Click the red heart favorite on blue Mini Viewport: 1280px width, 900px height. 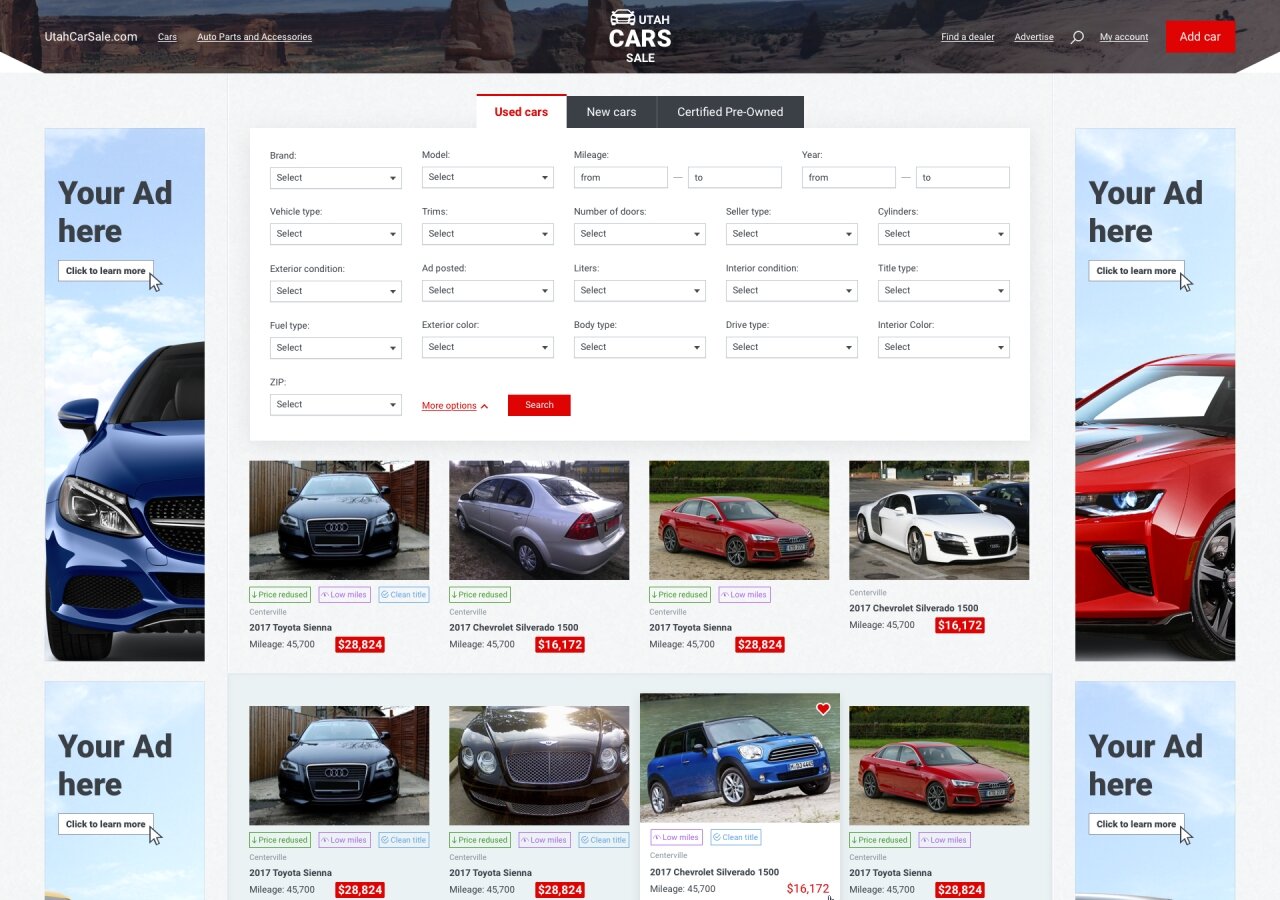[823, 709]
